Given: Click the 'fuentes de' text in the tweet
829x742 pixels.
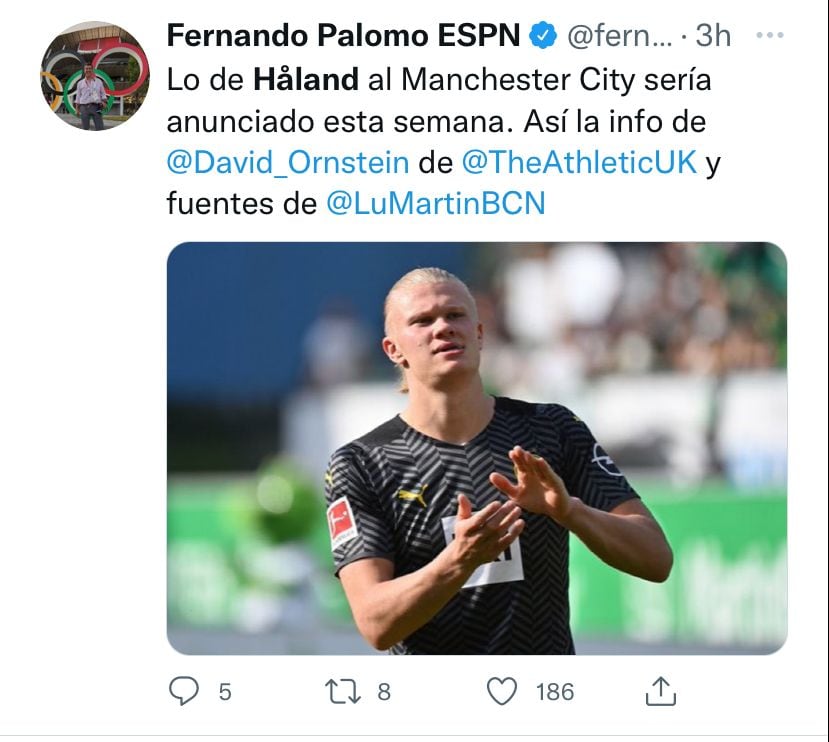Looking at the screenshot, I should tap(240, 204).
